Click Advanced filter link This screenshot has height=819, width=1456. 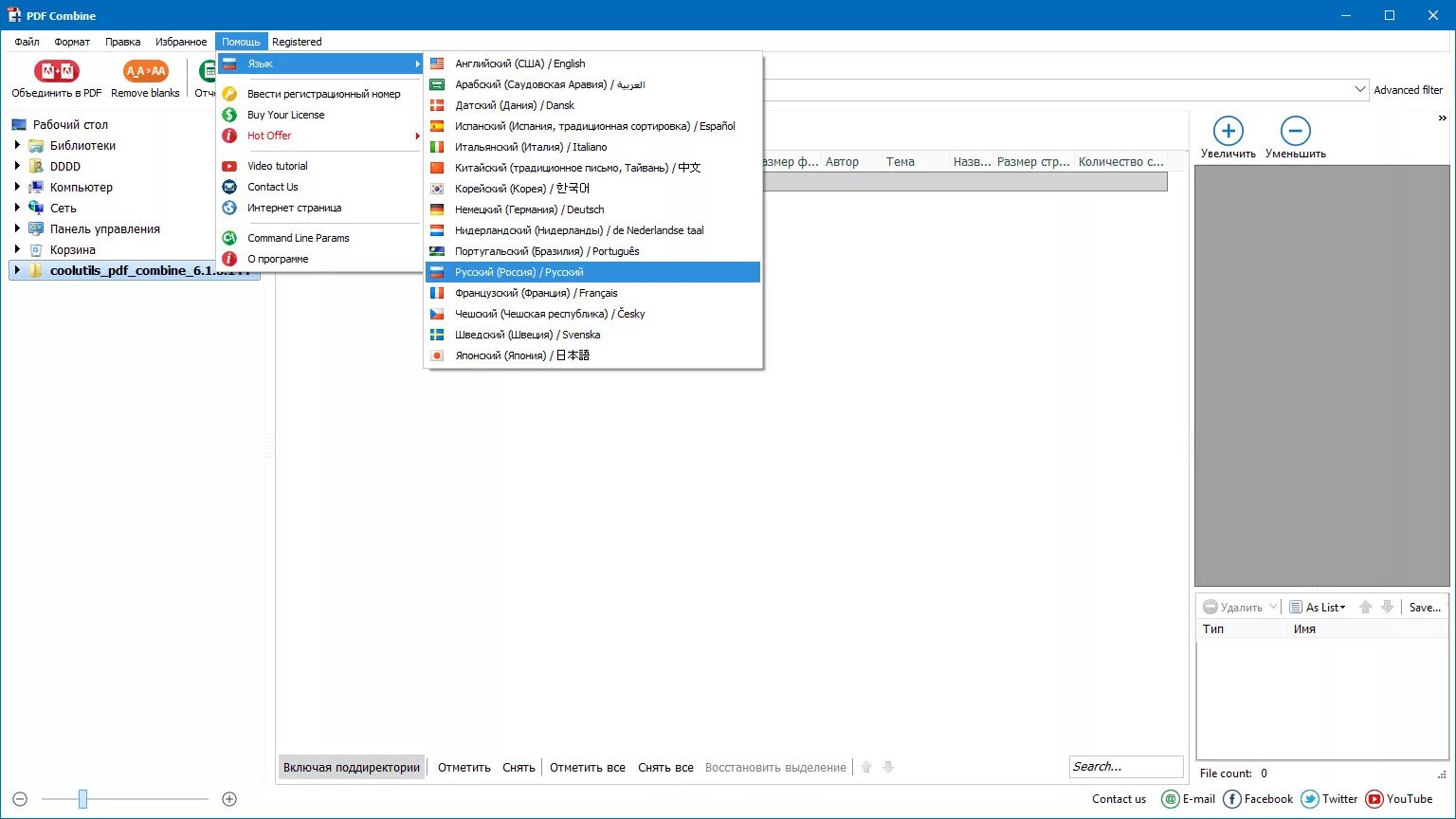(1409, 90)
